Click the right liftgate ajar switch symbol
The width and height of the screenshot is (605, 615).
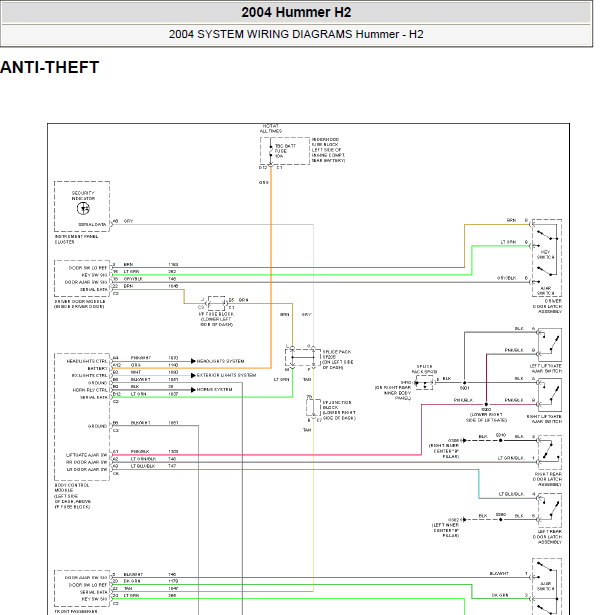(550, 395)
